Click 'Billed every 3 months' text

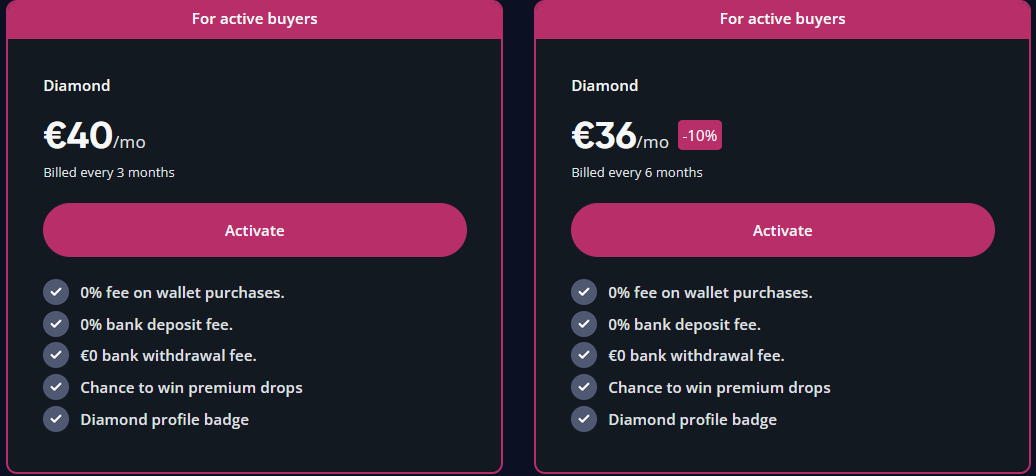click(109, 173)
